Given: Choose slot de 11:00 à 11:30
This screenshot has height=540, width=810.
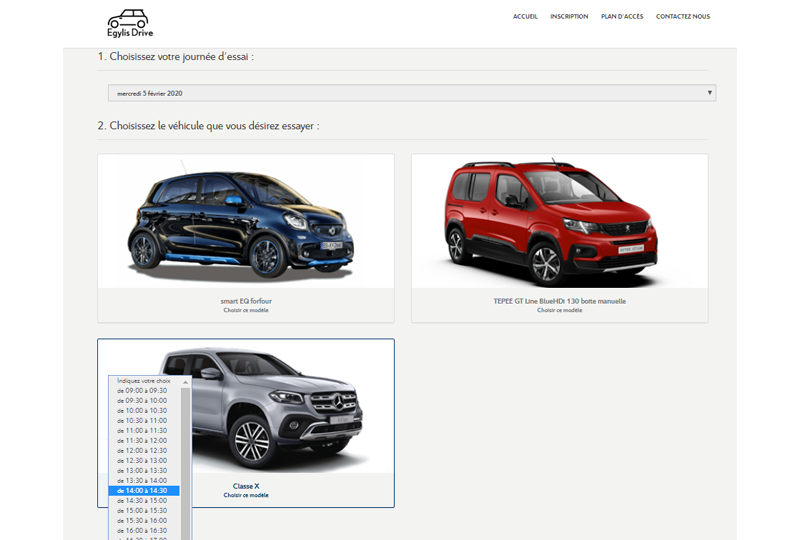Looking at the screenshot, I should point(144,430).
